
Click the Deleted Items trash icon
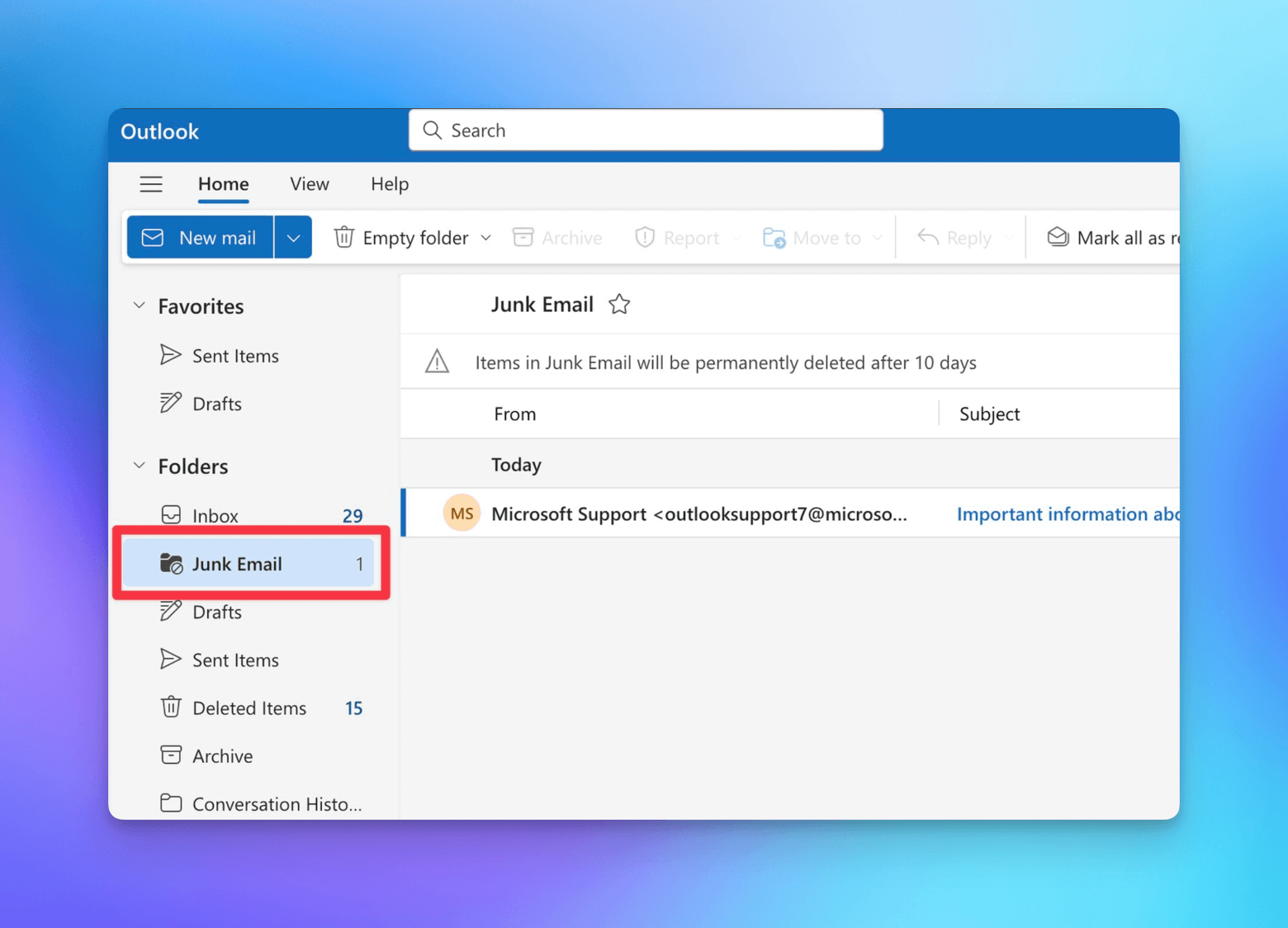pos(171,708)
